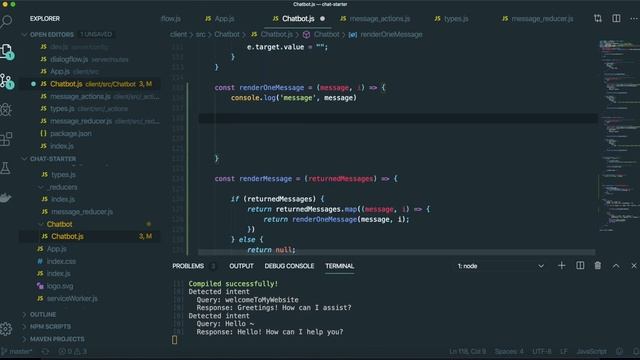Open the Test beaker view icon
This screenshot has height=360, width=640.
point(6,168)
